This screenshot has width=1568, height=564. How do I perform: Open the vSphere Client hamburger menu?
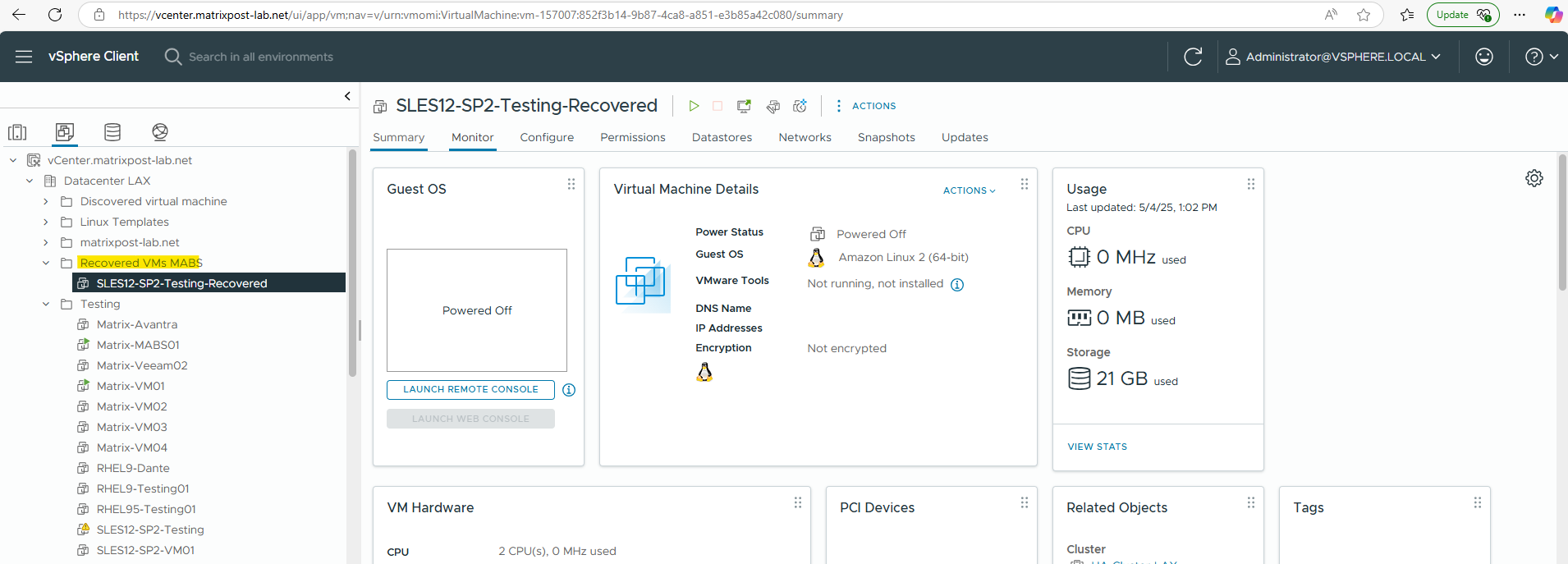(24, 57)
